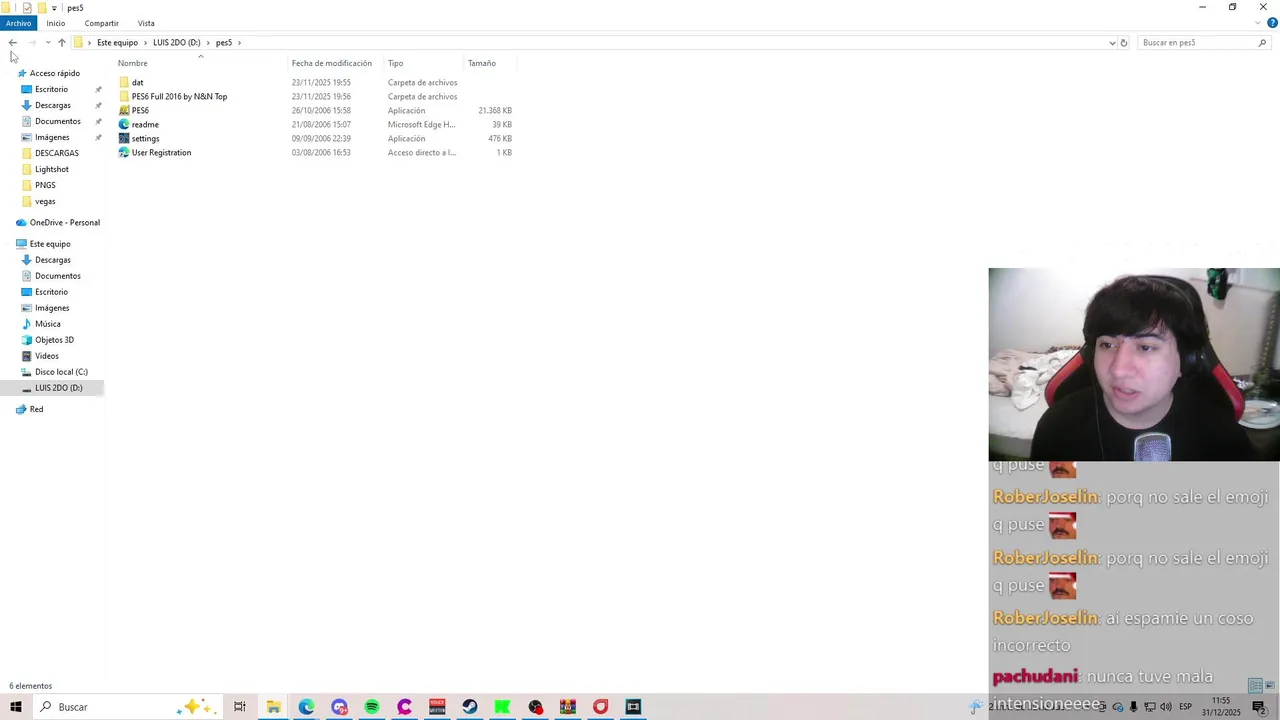Open address bar history dropdown
This screenshot has height=720, width=1280.
1112,43
